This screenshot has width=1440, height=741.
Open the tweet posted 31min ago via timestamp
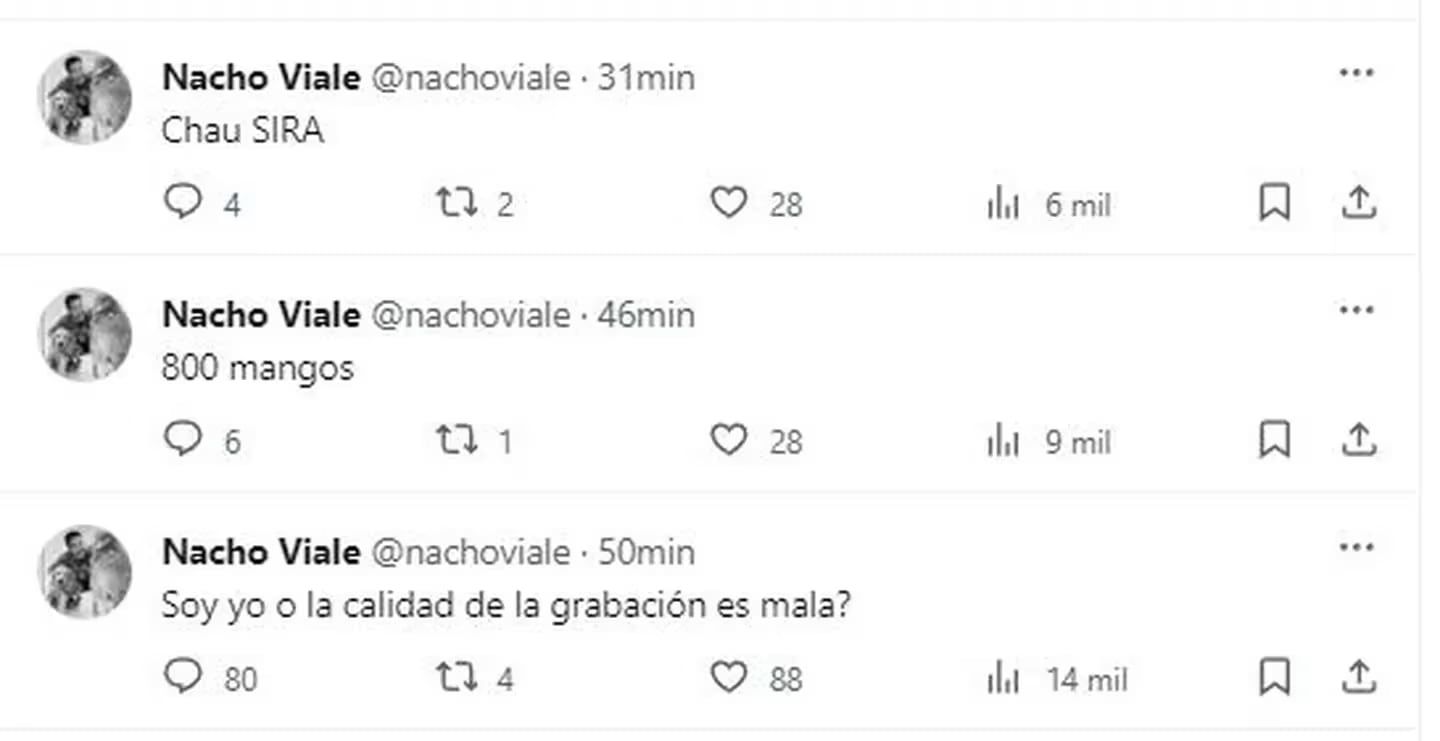(645, 77)
